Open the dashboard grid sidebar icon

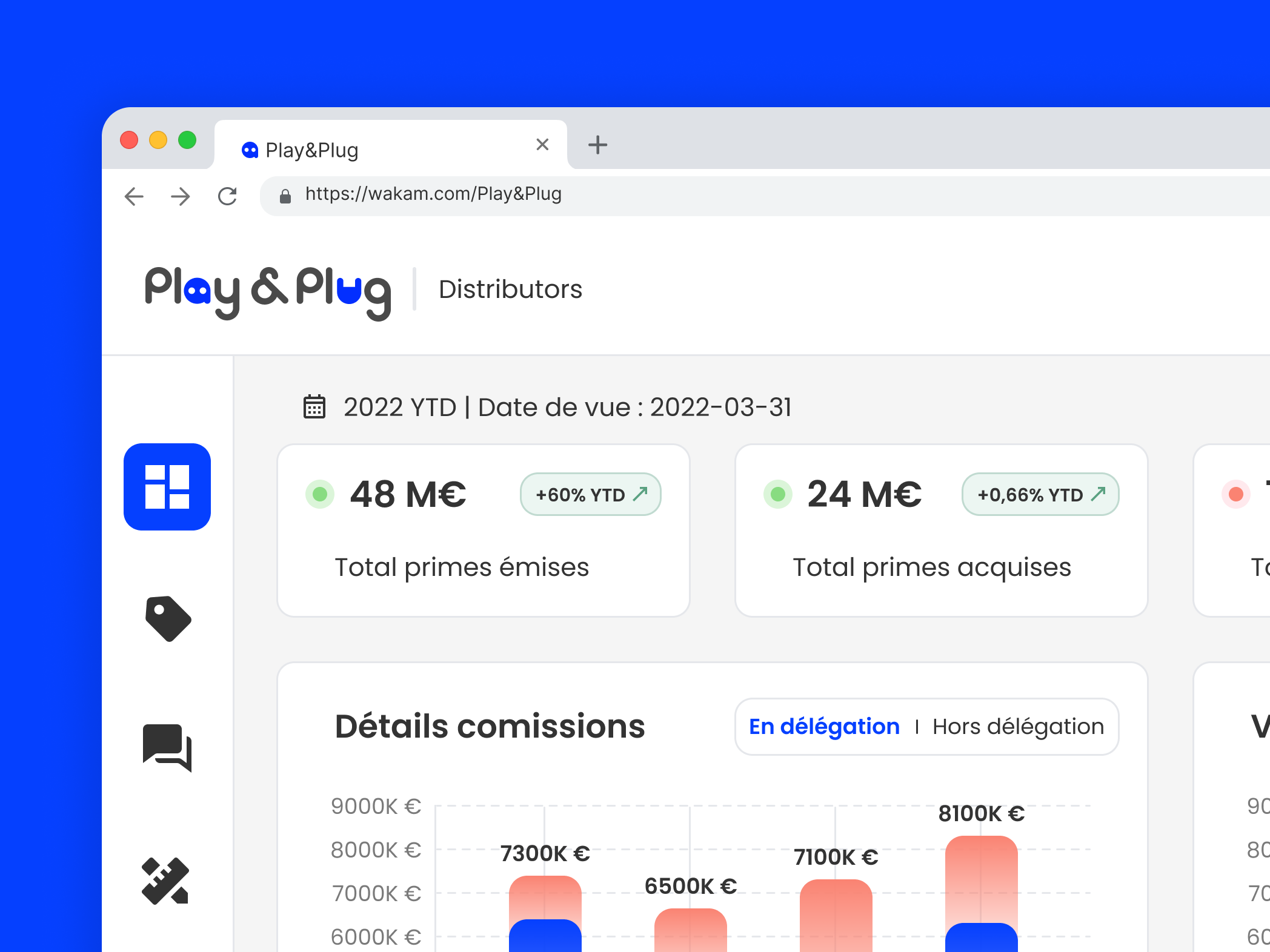167,487
